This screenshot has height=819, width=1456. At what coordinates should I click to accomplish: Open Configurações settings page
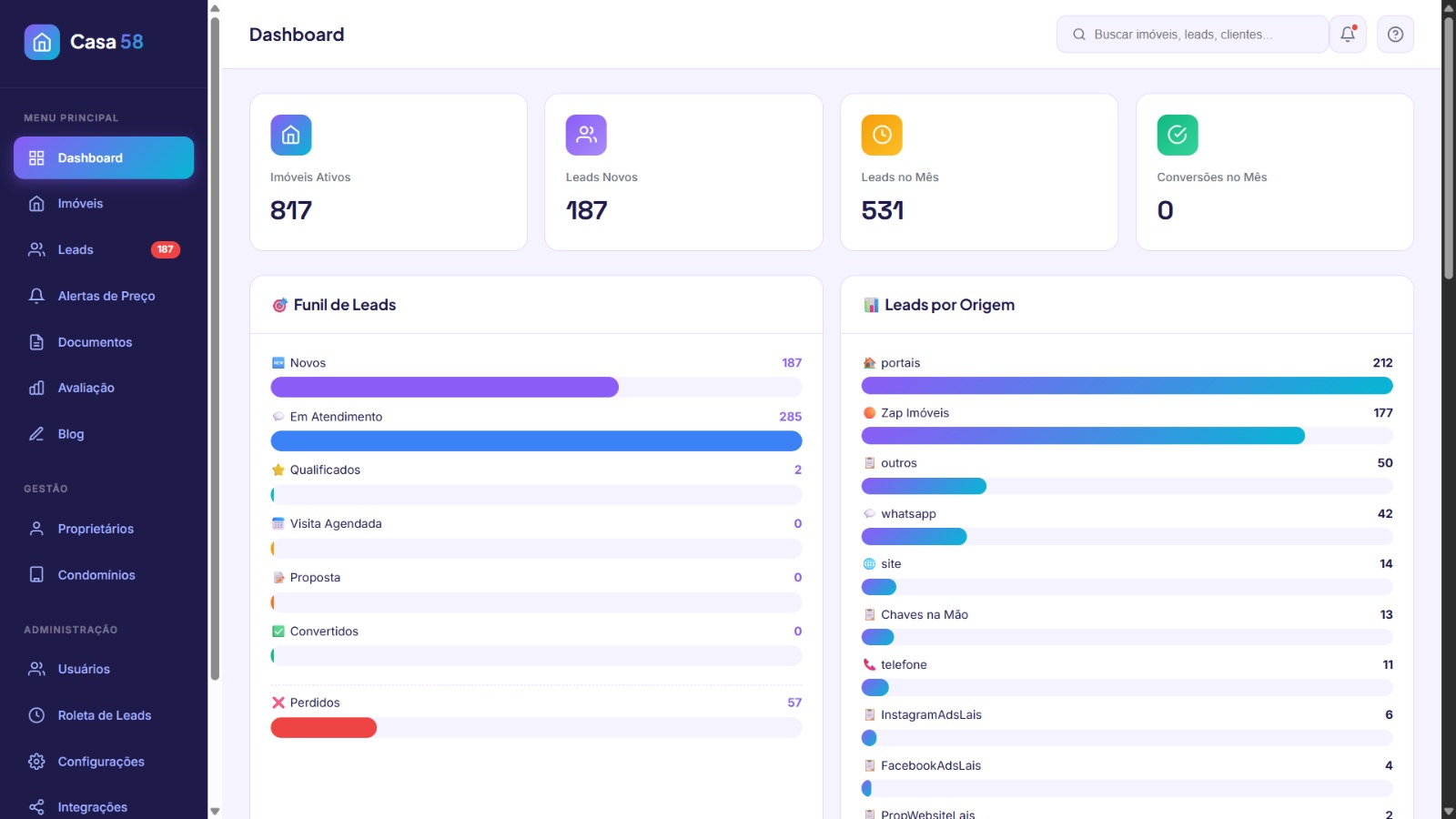click(101, 762)
